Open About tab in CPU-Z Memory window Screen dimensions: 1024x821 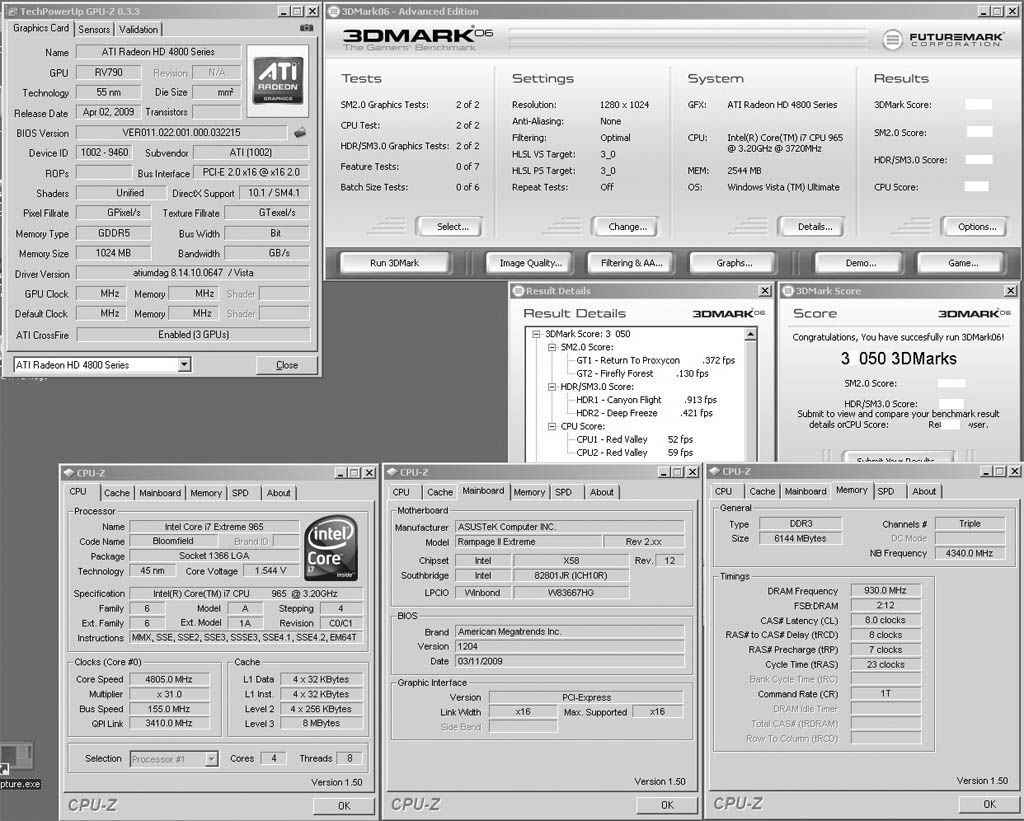tap(924, 491)
